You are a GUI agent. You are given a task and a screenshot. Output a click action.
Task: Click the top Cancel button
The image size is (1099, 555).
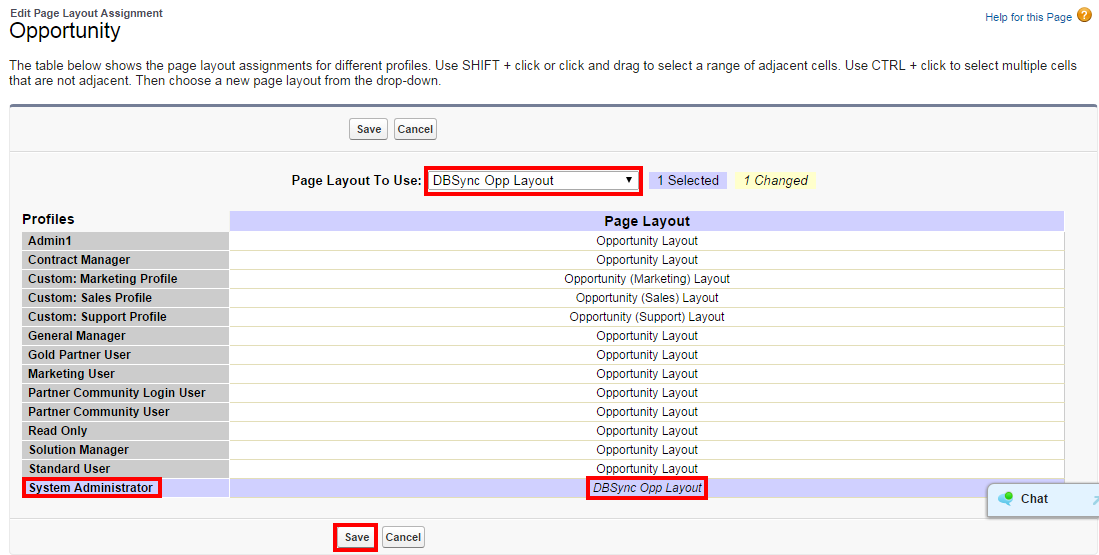point(415,129)
